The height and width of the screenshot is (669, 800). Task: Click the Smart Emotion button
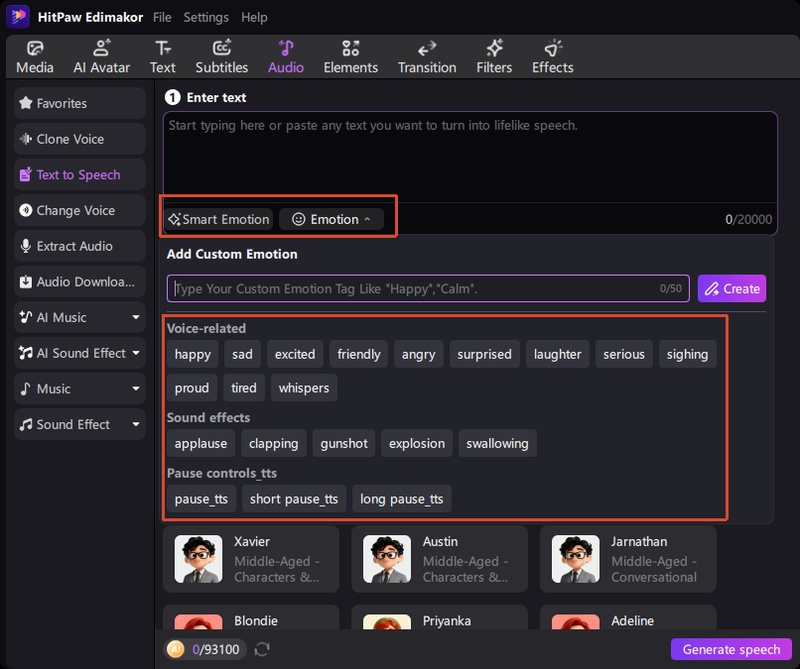coord(219,219)
